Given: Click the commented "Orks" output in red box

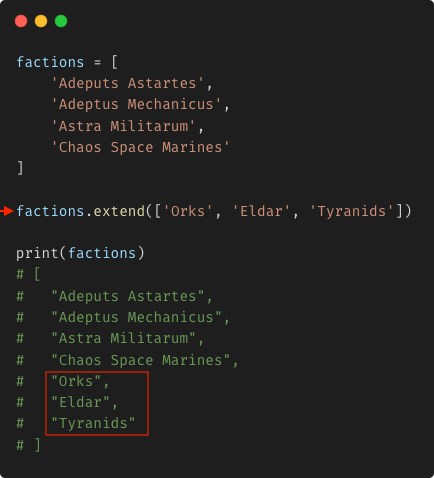Looking at the screenshot, I should click(76, 381).
